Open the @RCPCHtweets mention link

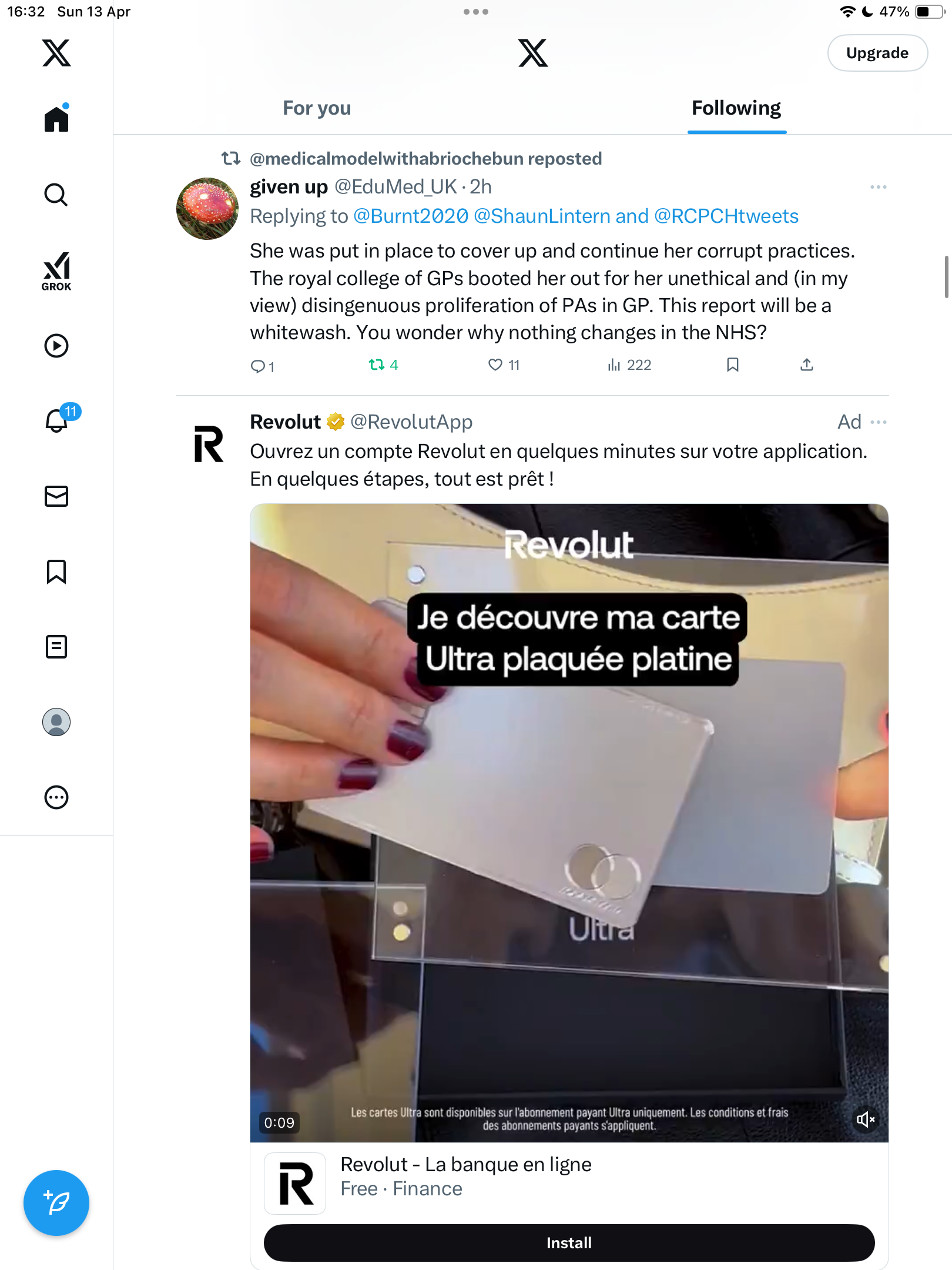[x=726, y=216]
